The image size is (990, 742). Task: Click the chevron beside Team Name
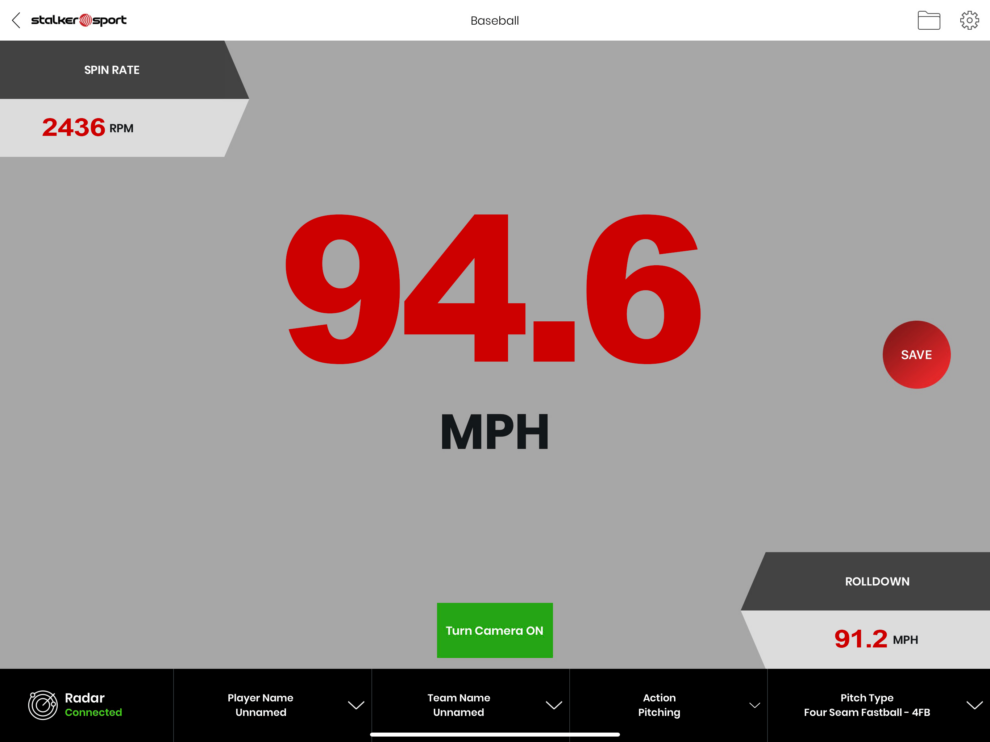click(554, 705)
